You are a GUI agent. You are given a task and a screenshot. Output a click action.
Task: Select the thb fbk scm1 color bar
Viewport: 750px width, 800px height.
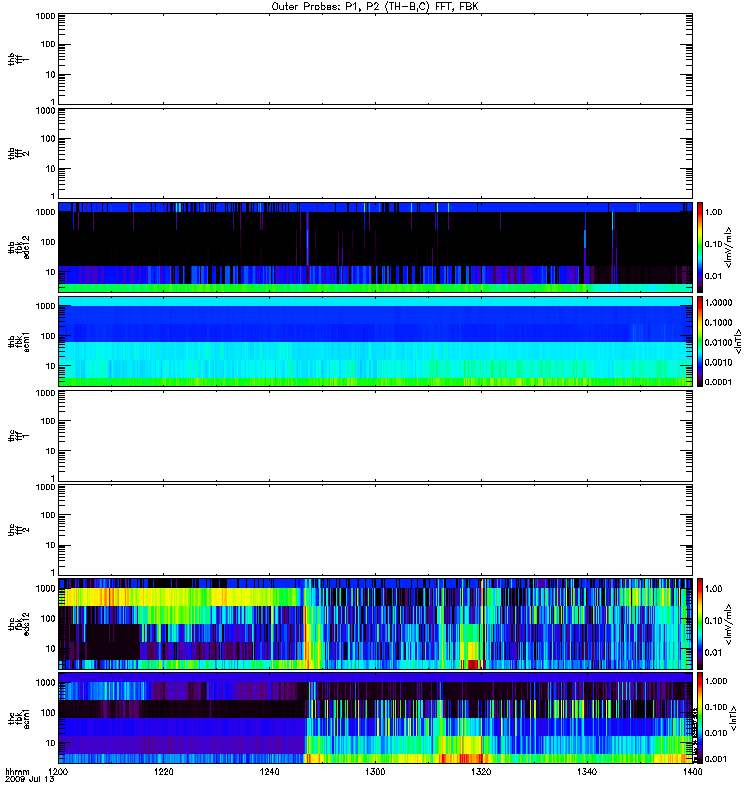coord(700,341)
